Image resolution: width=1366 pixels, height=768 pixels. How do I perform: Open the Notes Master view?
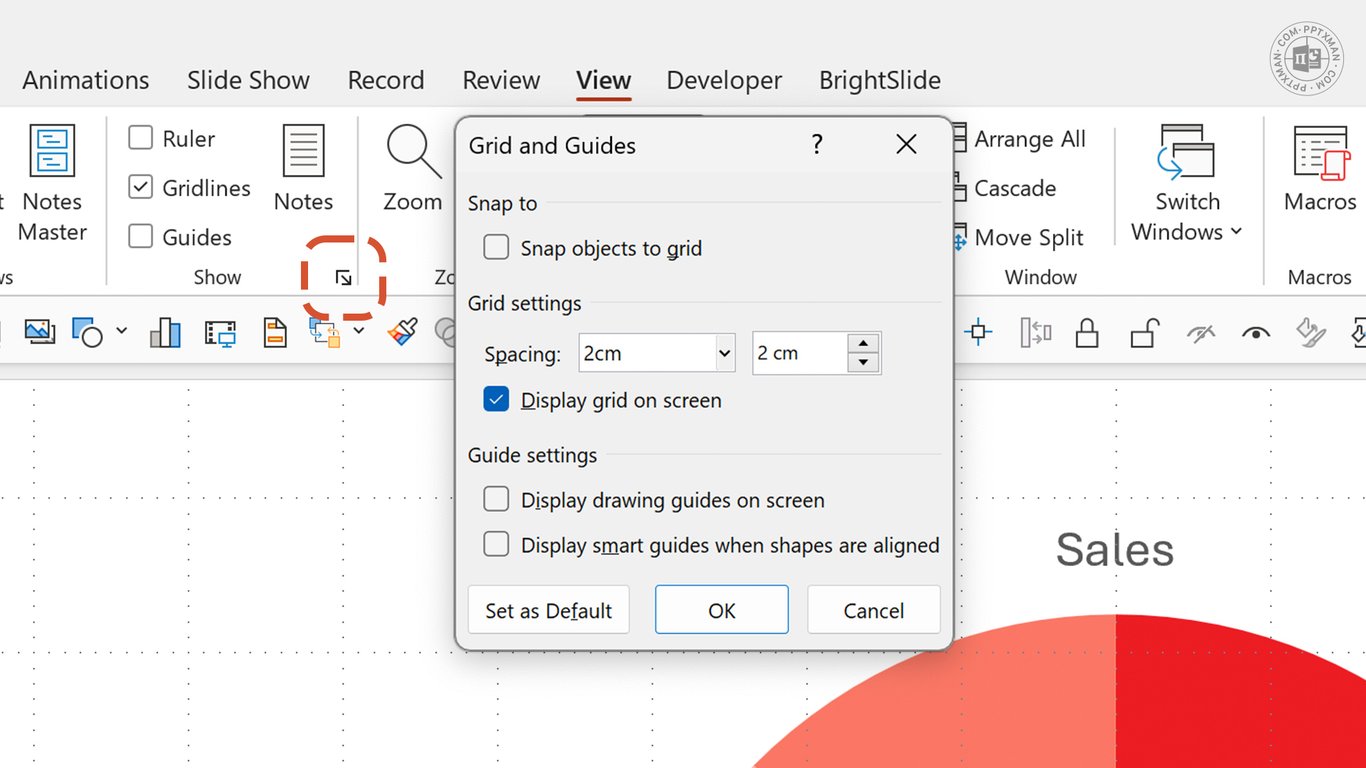coord(52,184)
